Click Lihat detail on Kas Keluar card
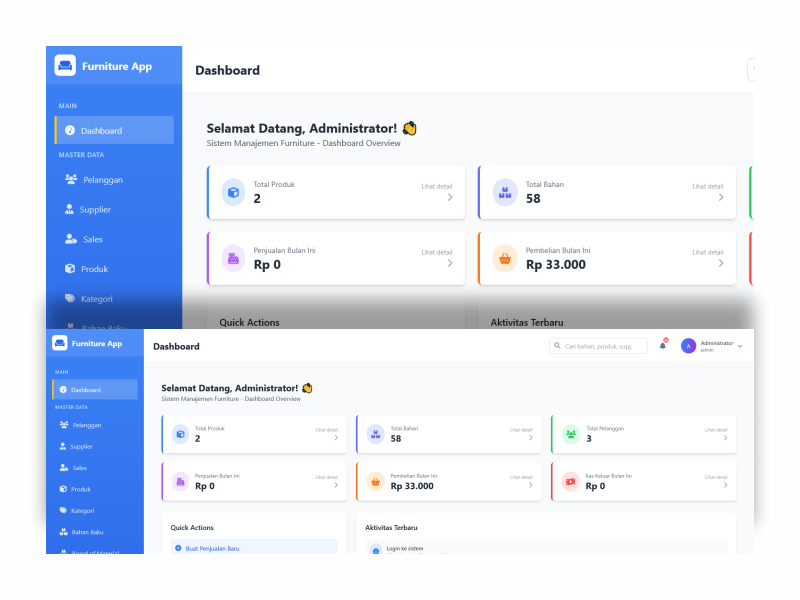This screenshot has height=600, width=800. coord(715,476)
